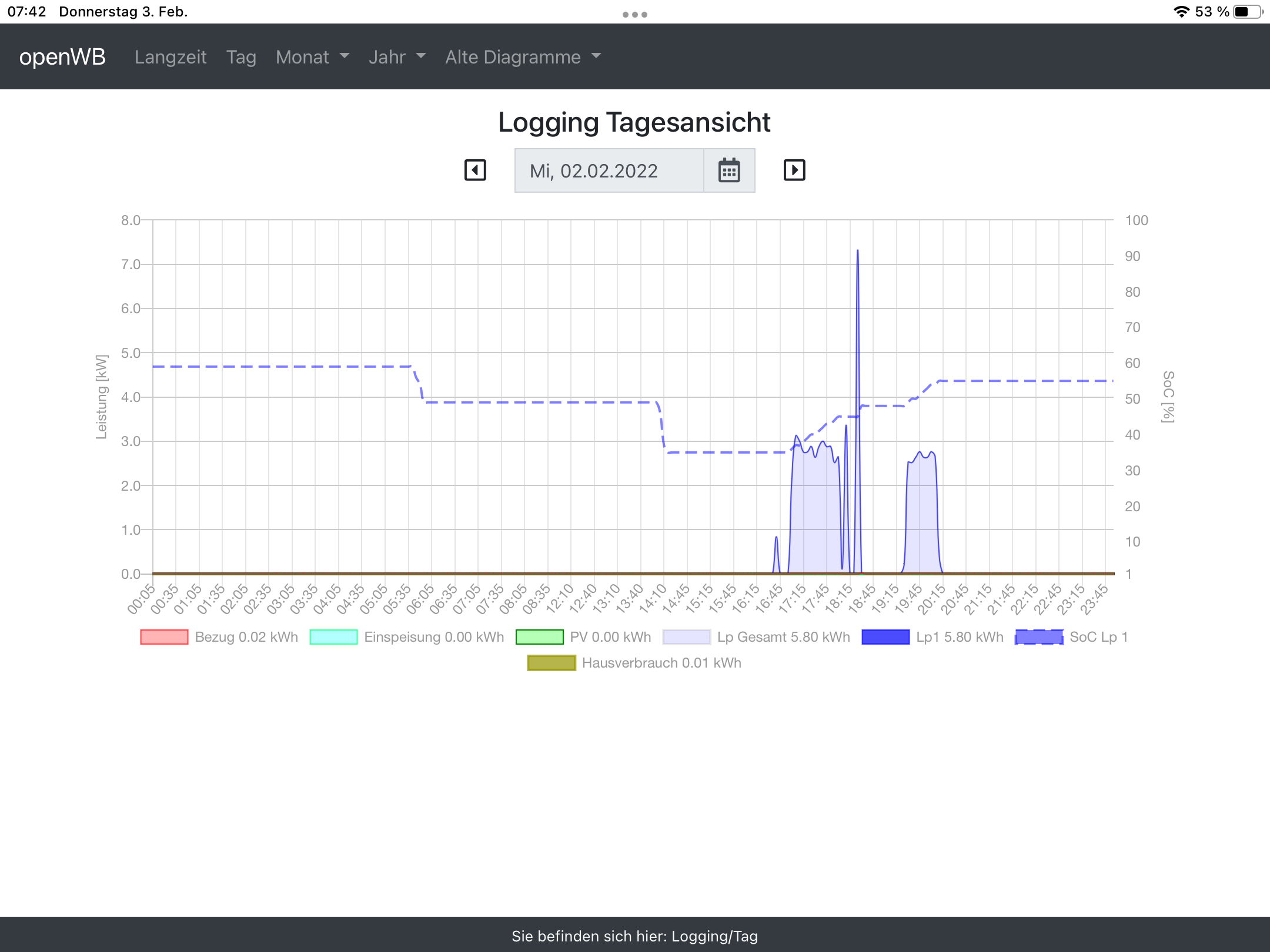Click the openWB brand link
This screenshot has height=952, width=1270.
[62, 57]
